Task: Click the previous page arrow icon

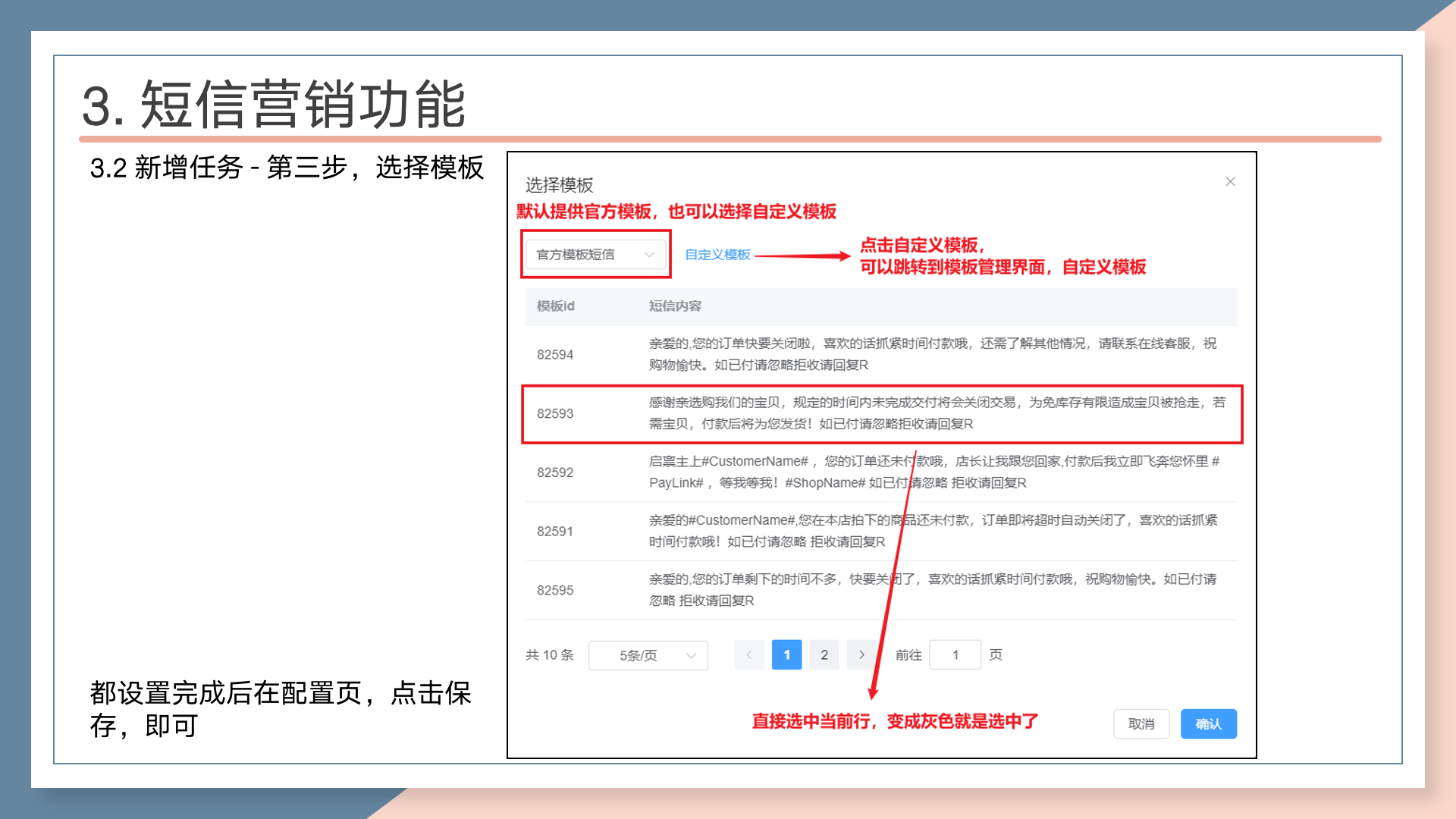Action: click(x=749, y=654)
